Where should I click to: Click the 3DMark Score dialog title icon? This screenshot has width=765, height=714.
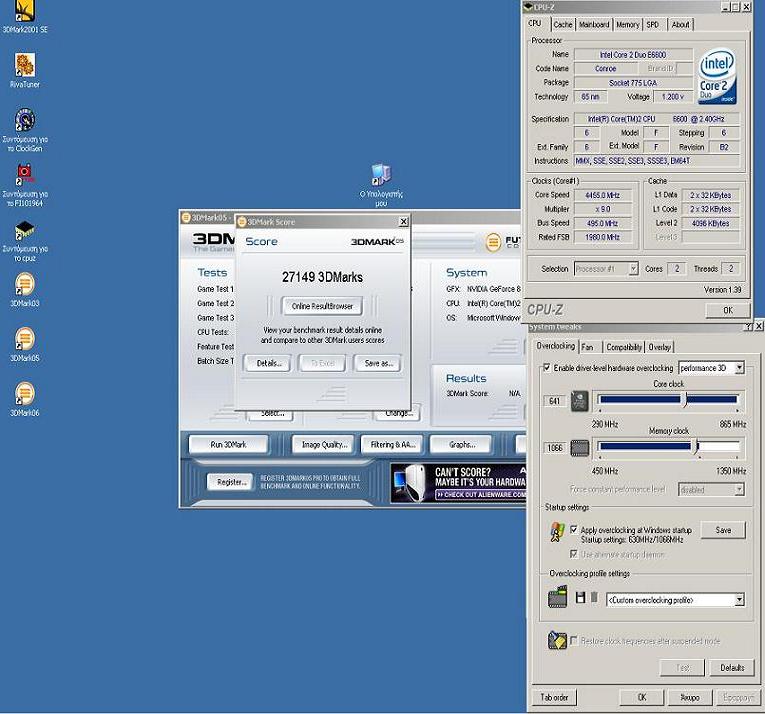[x=242, y=222]
